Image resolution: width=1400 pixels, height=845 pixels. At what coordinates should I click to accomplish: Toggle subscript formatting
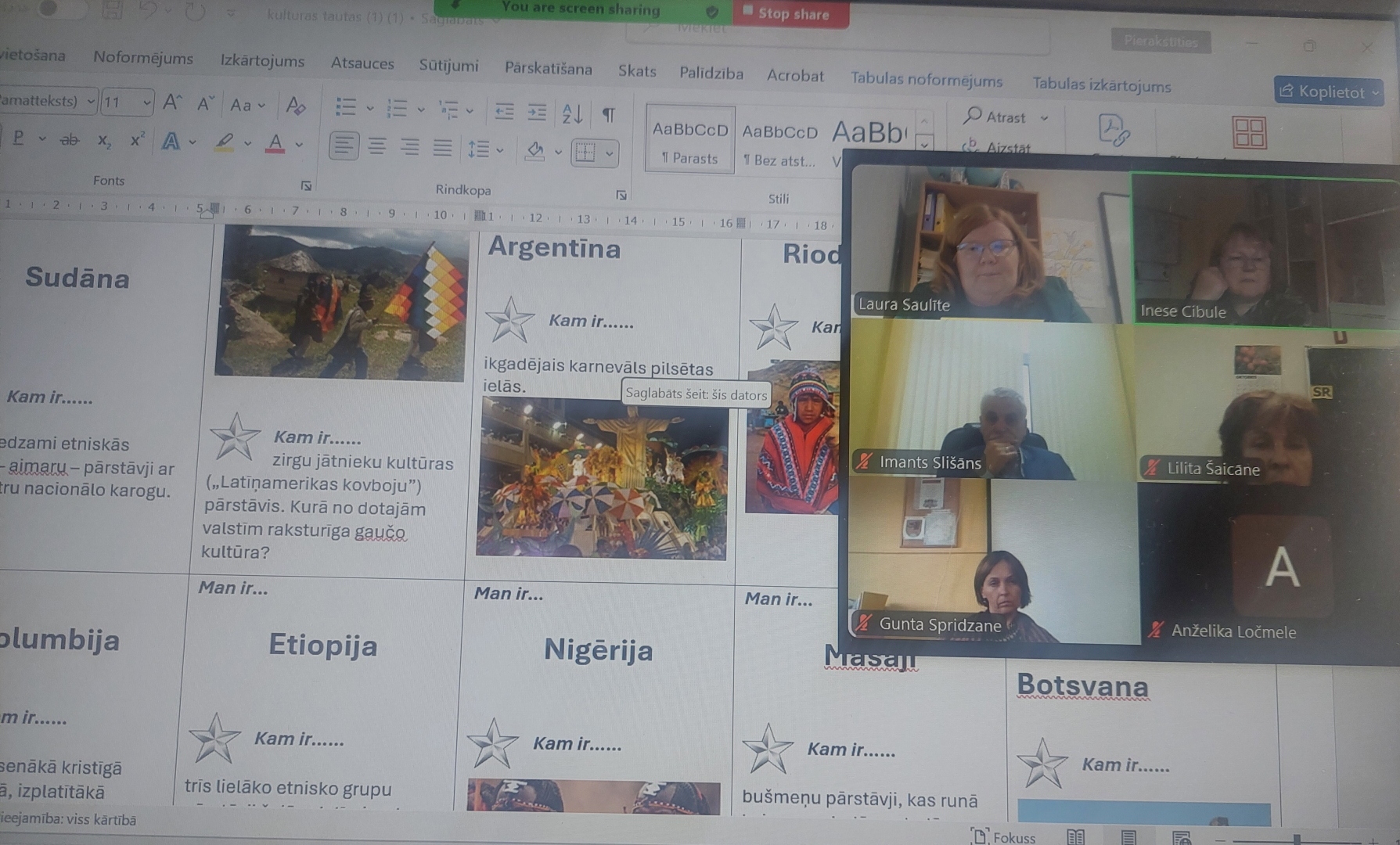104,141
